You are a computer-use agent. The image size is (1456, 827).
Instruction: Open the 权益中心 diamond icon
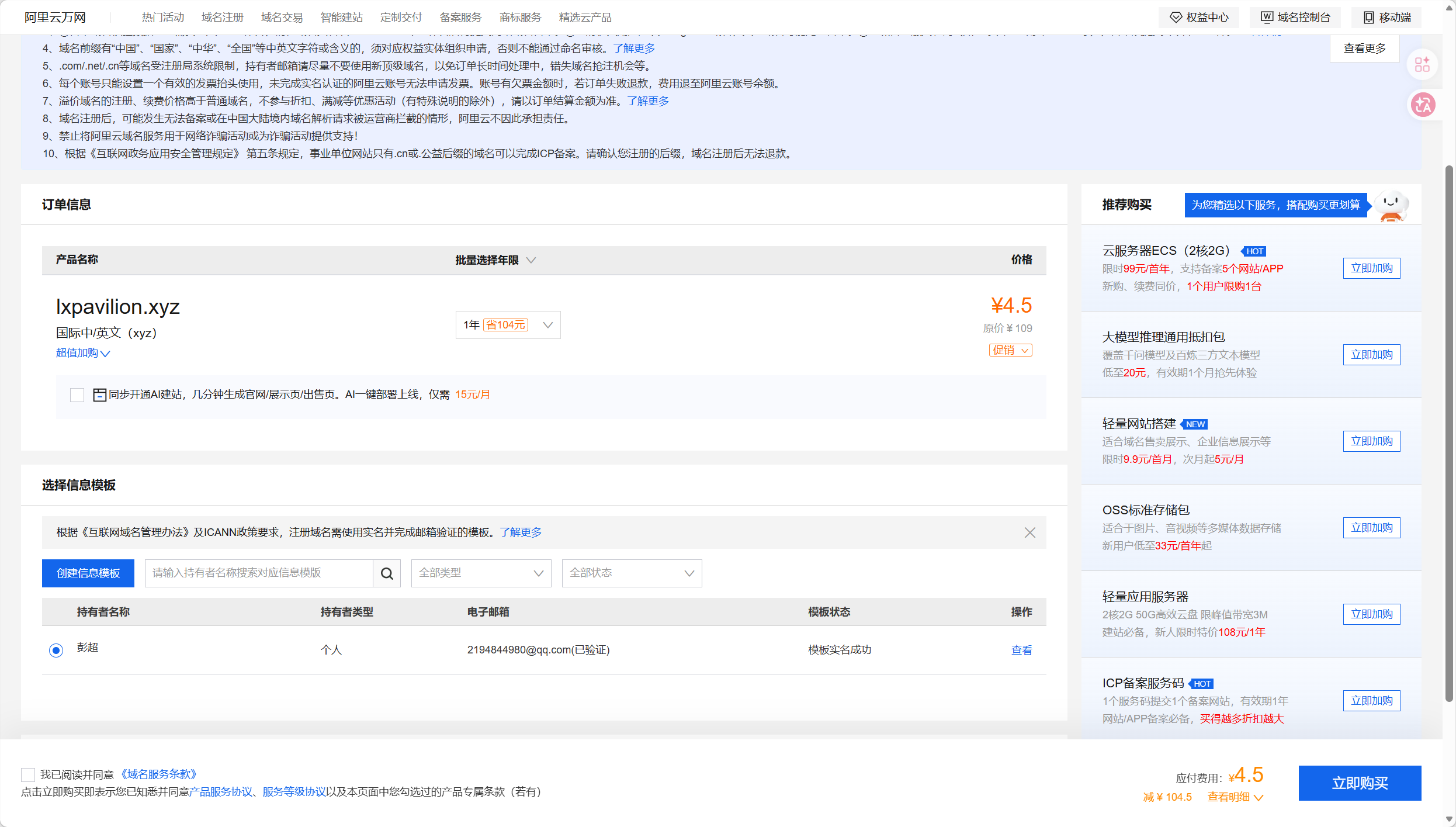click(1176, 18)
